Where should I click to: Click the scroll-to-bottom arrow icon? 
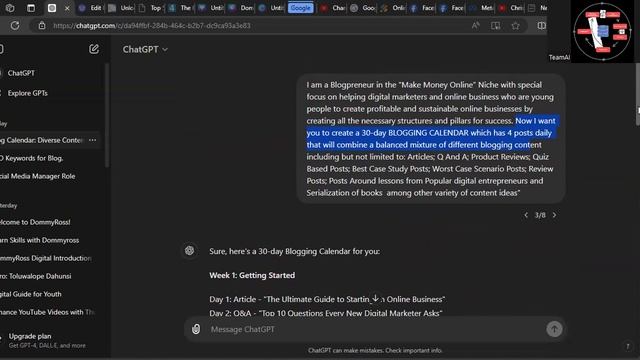click(x=375, y=298)
